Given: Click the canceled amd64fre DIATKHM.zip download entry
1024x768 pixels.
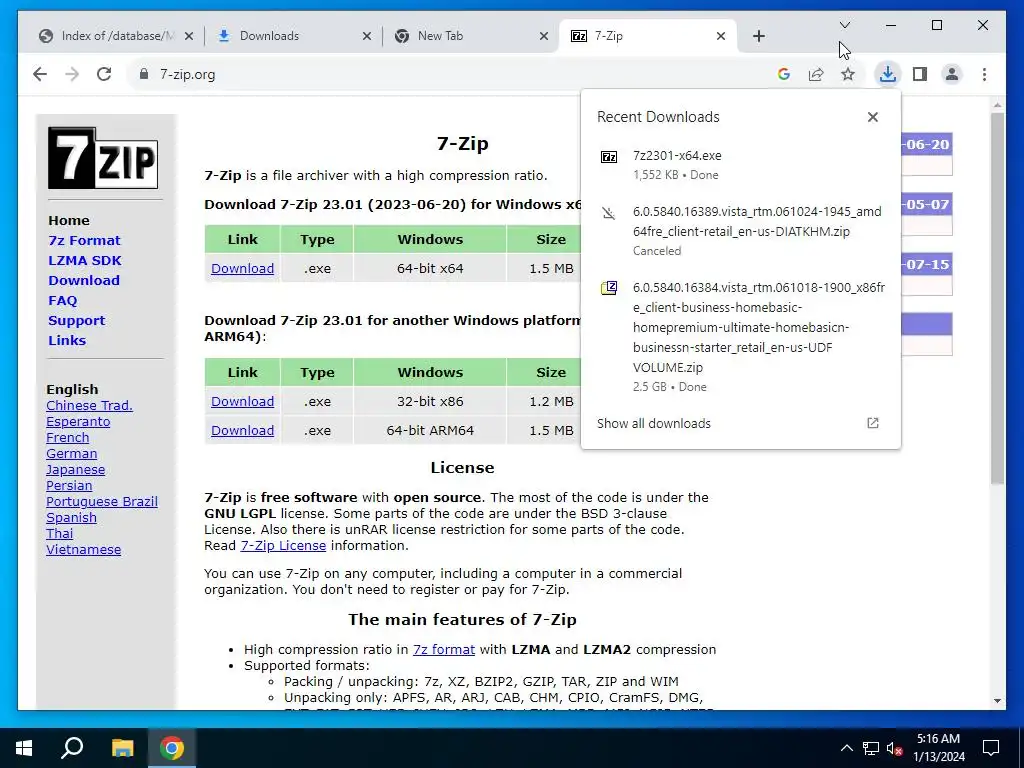Looking at the screenshot, I should (x=741, y=231).
